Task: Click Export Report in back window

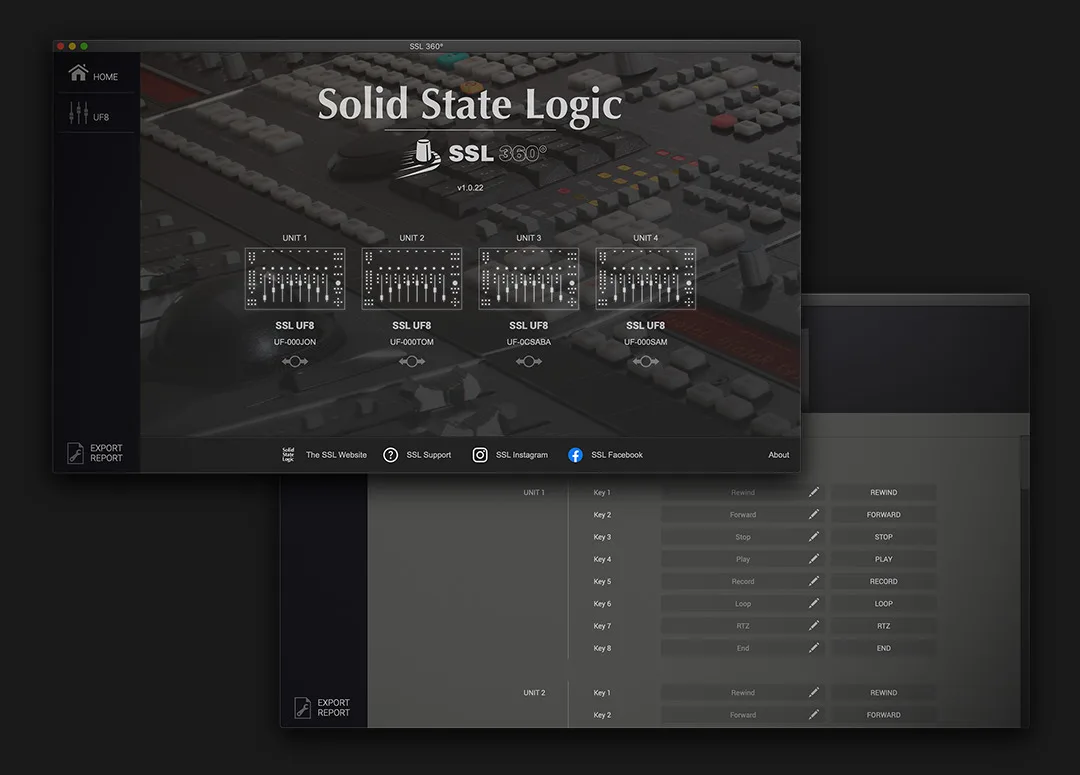Action: pos(322,707)
